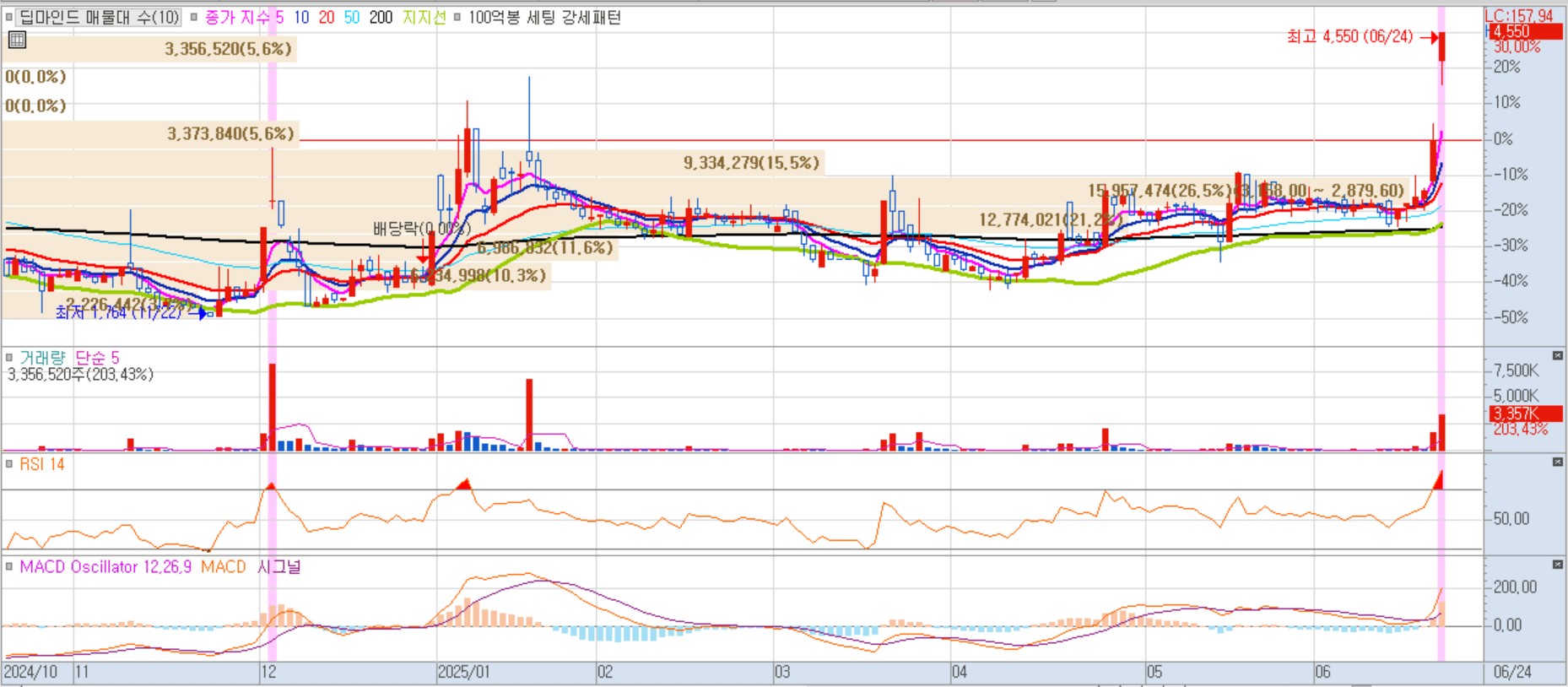Click the 2025/01 date axis label
Image resolution: width=1568 pixels, height=687 pixels.
463,672
